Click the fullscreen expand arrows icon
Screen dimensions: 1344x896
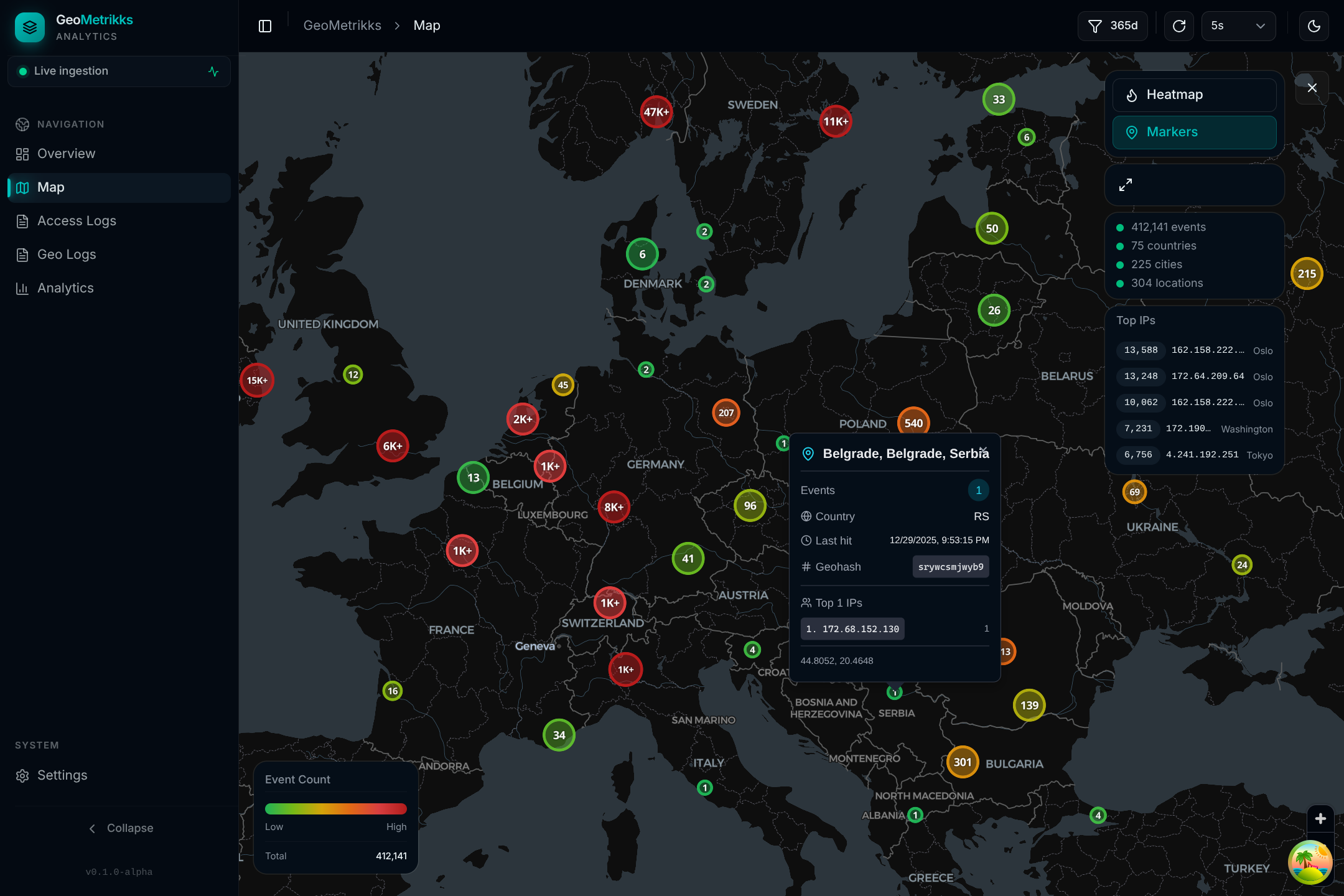tap(1126, 185)
